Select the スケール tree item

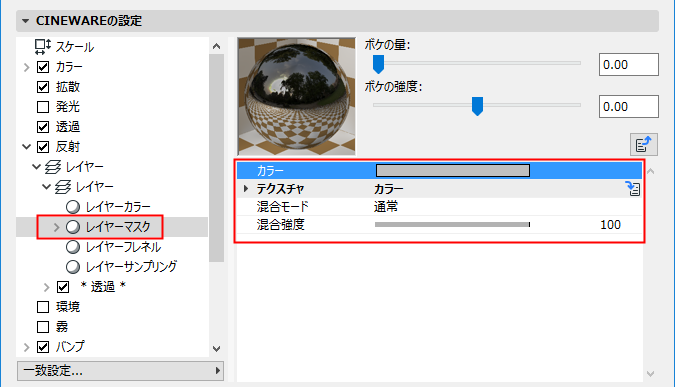point(75,47)
